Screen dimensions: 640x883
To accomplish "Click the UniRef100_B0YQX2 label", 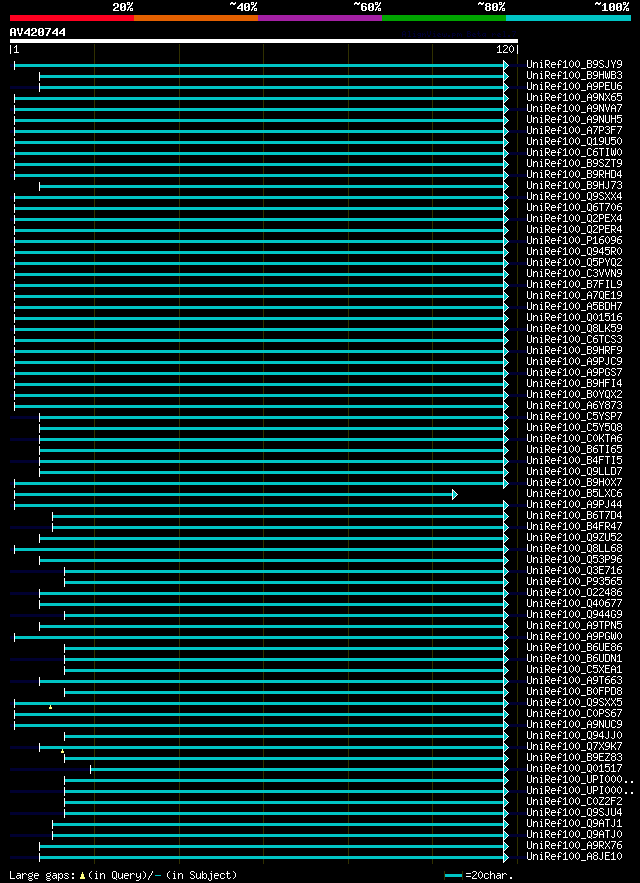I will tap(575, 395).
